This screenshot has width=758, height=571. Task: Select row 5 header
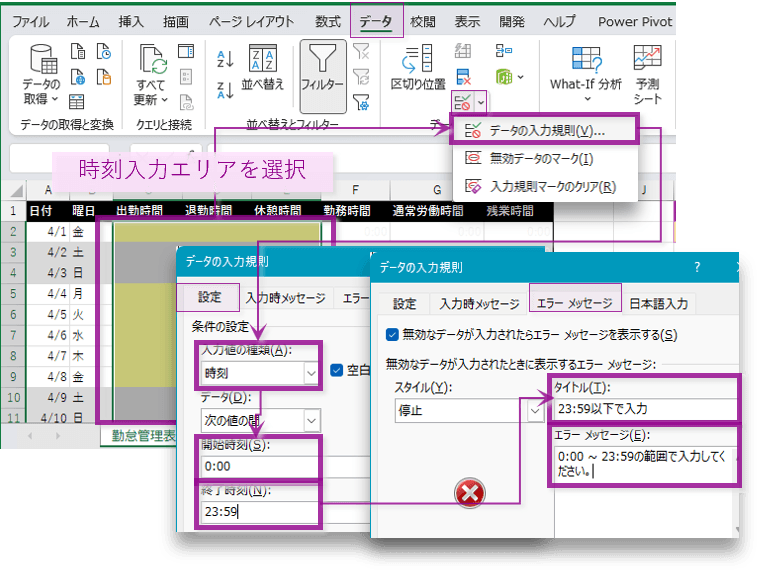click(13, 293)
